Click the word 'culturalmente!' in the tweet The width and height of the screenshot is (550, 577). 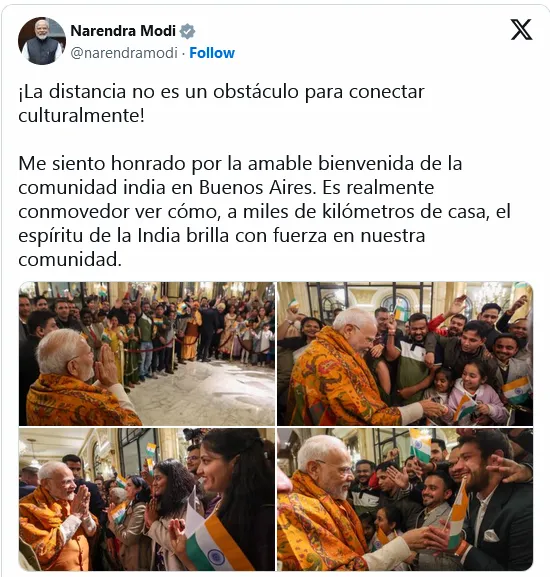(x=82, y=116)
